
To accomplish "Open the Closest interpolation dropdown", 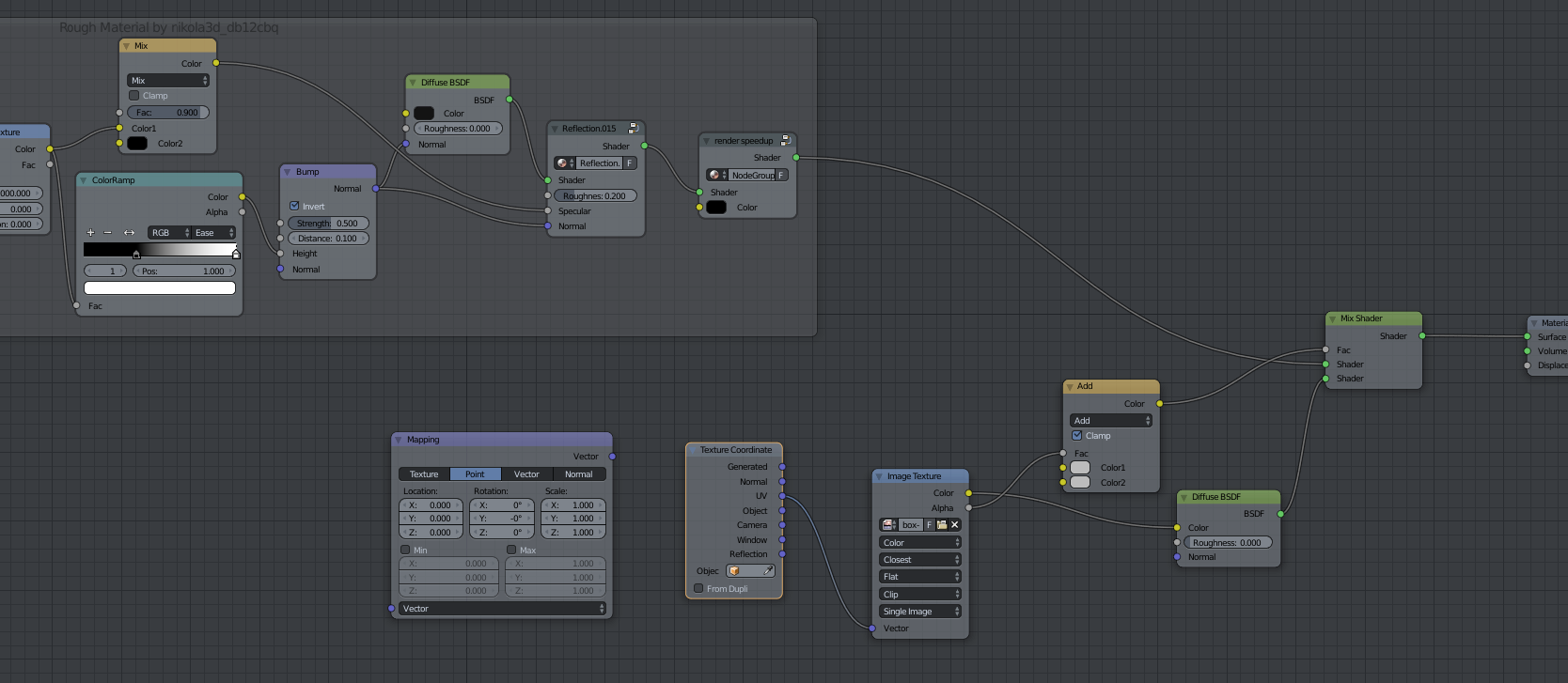I will [920, 560].
